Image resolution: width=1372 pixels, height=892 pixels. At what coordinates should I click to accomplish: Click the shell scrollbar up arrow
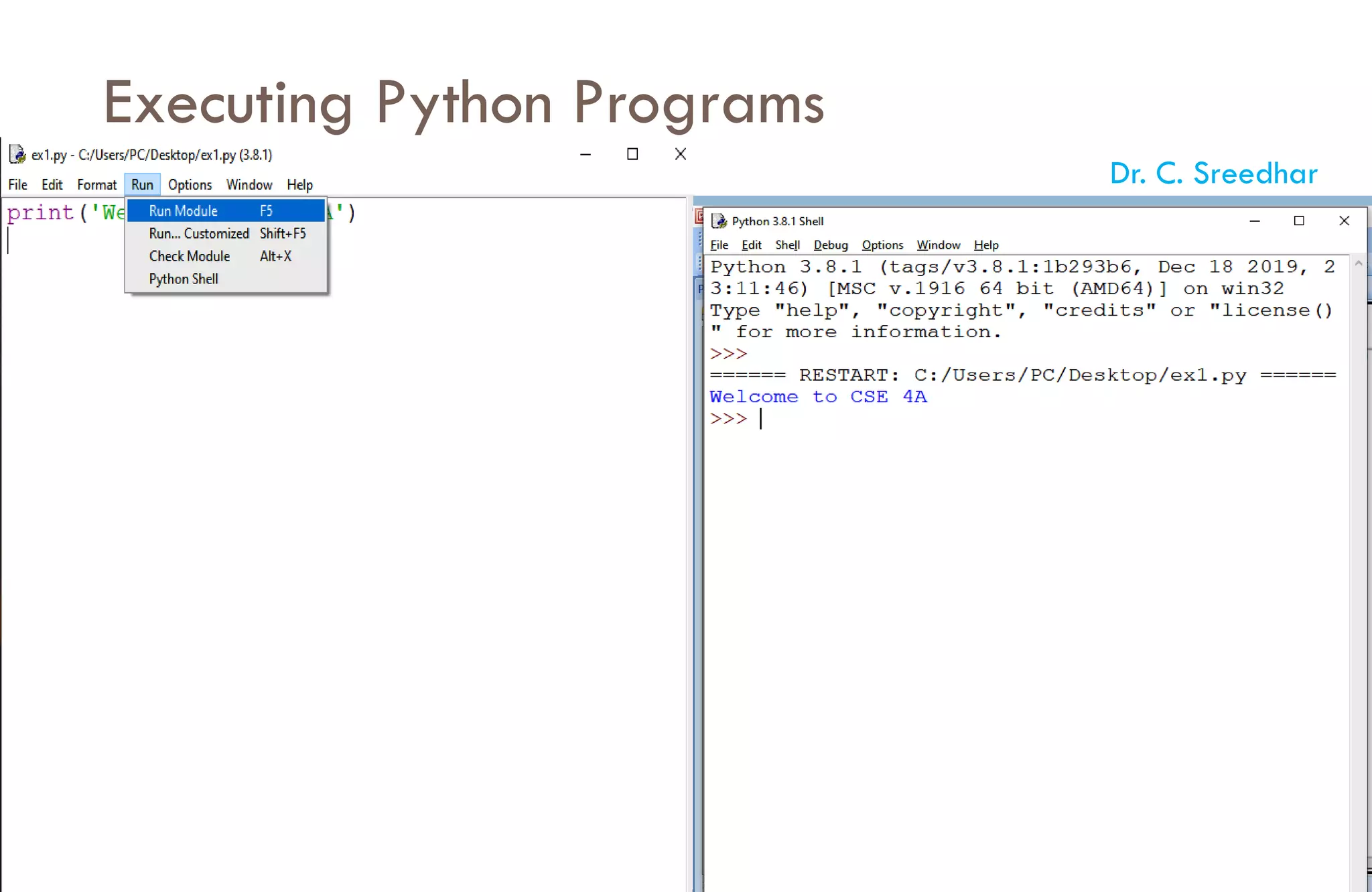1359,264
